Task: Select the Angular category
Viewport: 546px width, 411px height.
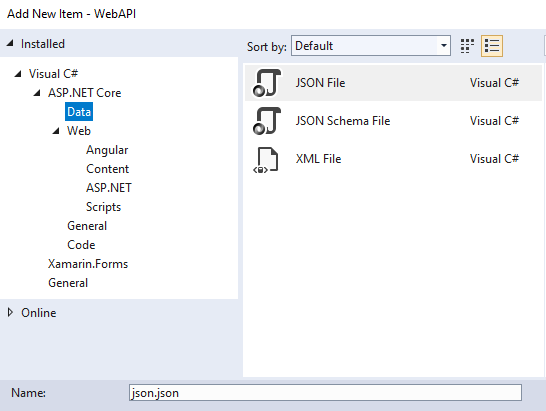Action: coord(107,150)
